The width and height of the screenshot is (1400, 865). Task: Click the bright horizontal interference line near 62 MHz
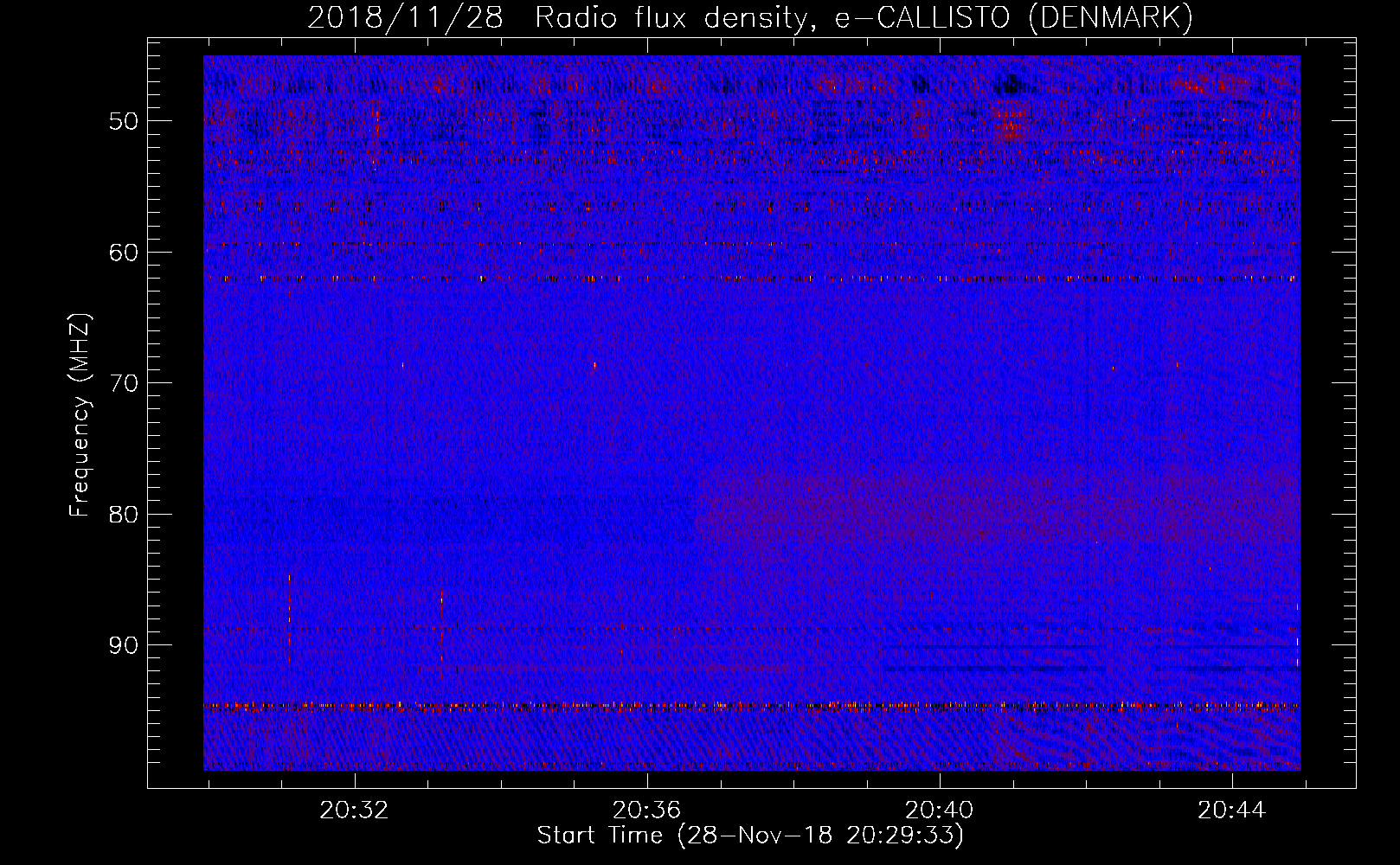point(751,279)
